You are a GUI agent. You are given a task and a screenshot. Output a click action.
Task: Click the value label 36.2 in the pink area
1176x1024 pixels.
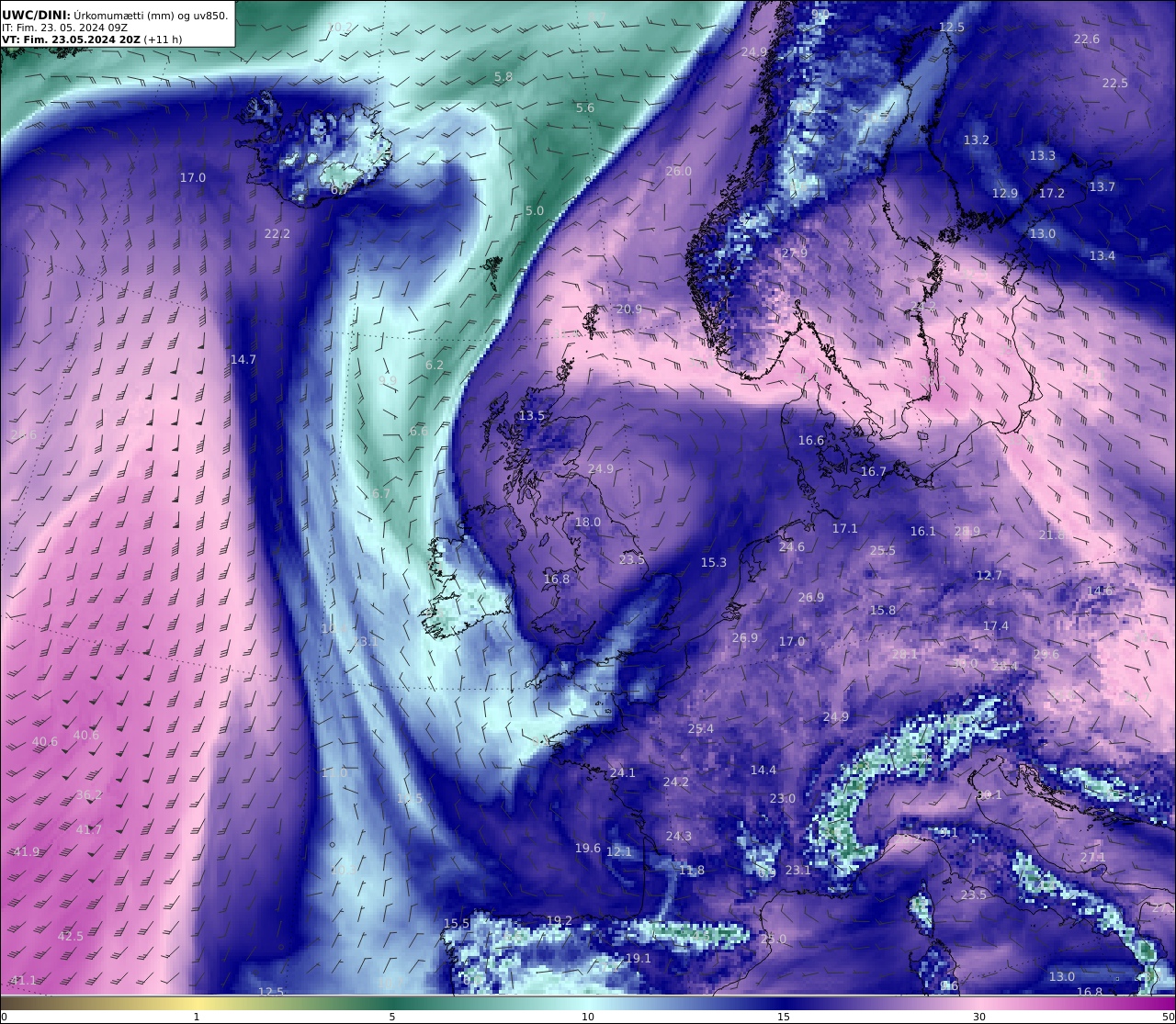(88, 795)
